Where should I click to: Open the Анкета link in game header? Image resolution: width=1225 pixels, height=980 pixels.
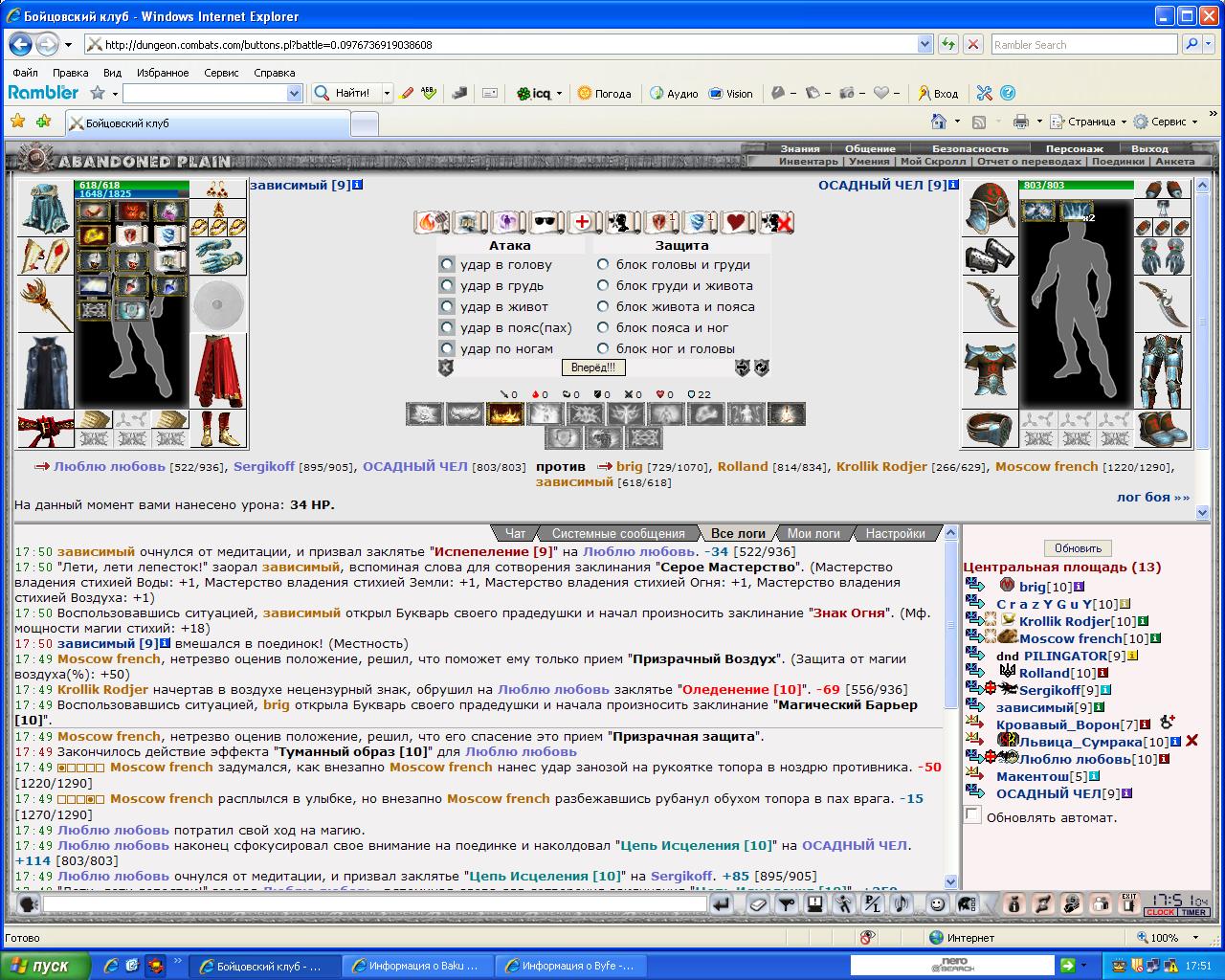click(x=1174, y=161)
